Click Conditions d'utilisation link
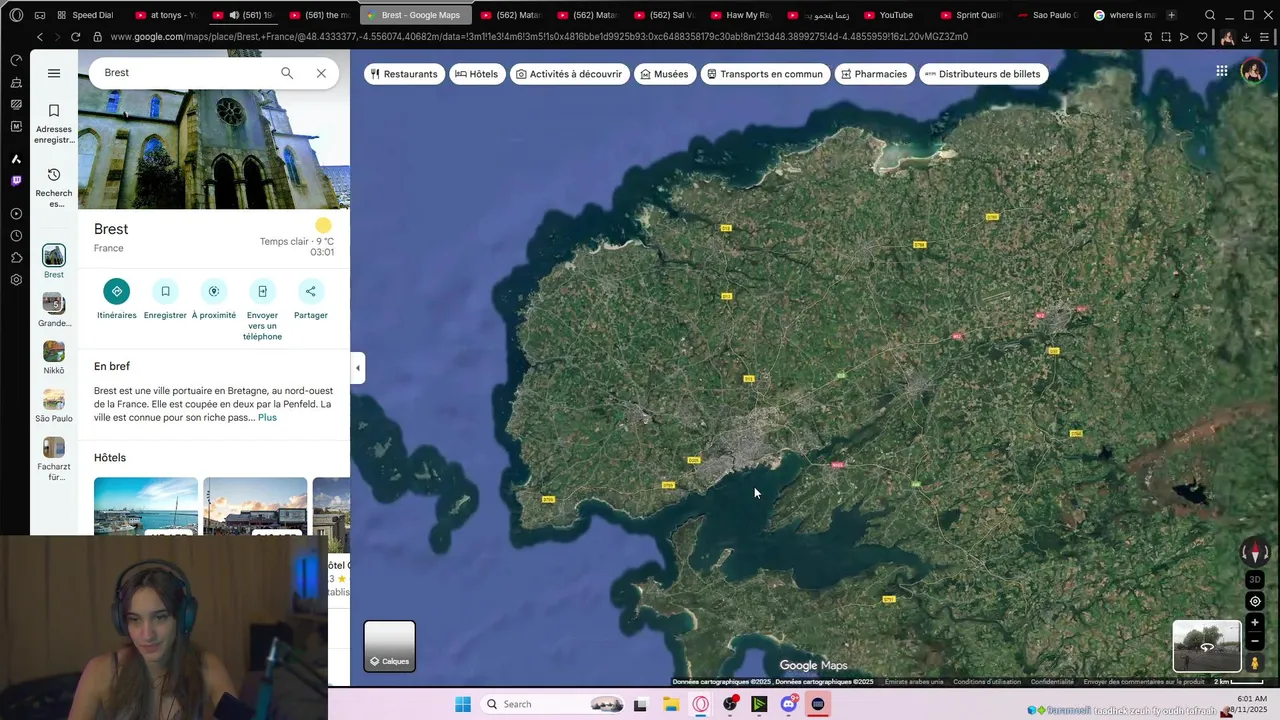 (987, 682)
